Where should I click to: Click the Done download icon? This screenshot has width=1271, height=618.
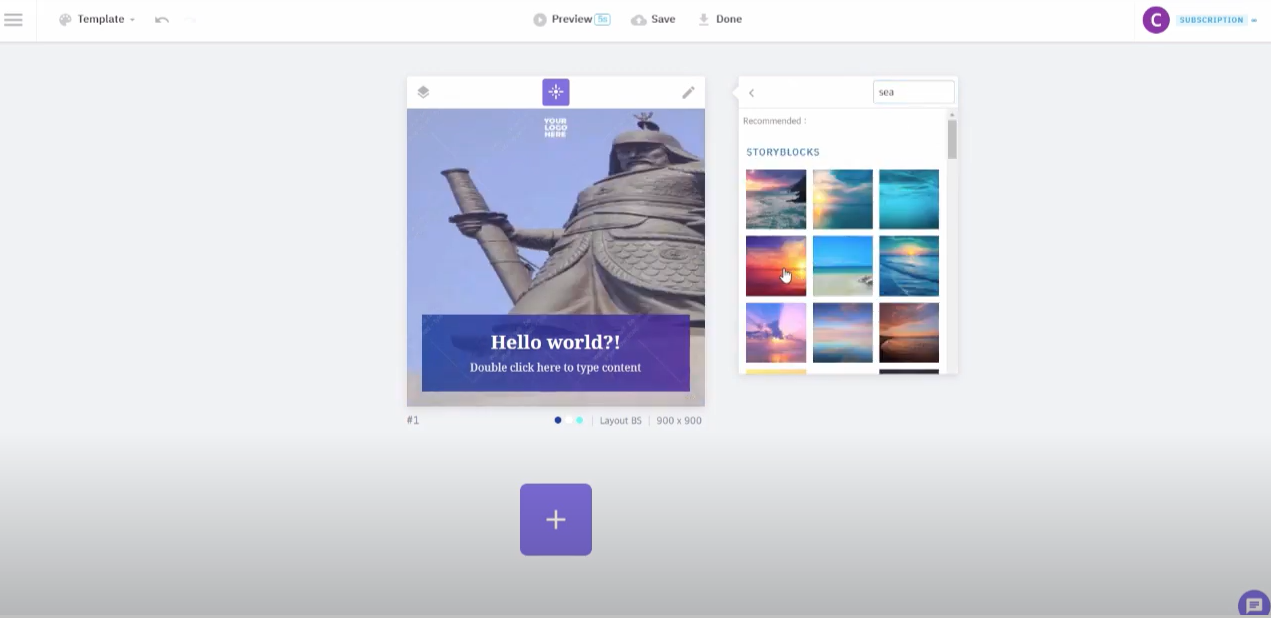click(702, 18)
